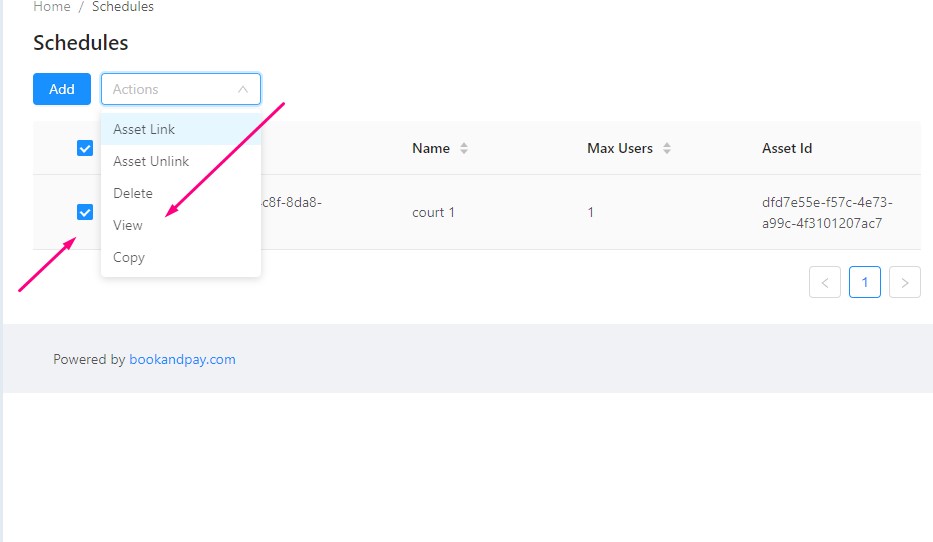Go to next page arrow
The height and width of the screenshot is (542, 933).
tap(904, 282)
